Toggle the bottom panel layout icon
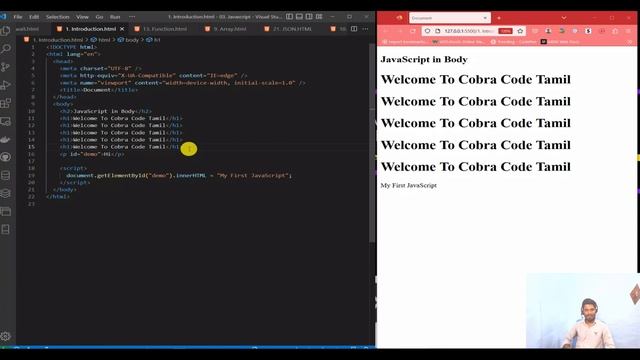 [x=299, y=17]
